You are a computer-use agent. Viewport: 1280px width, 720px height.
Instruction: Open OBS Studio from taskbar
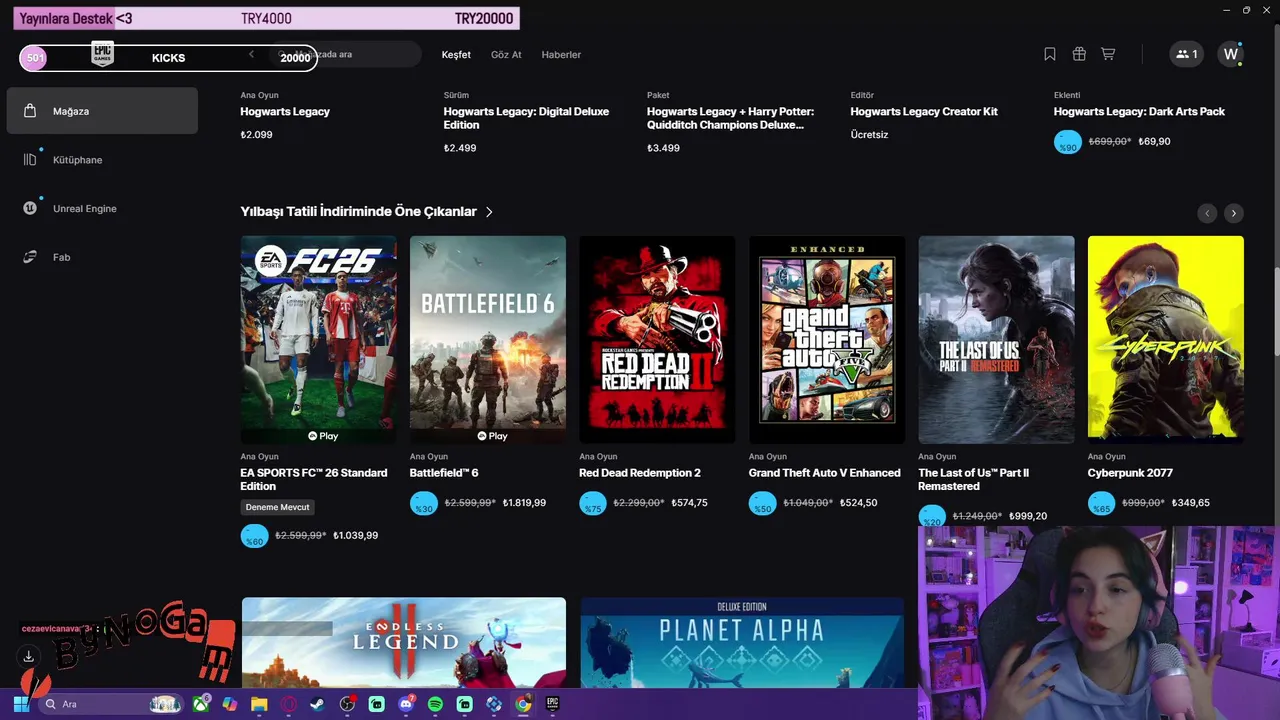point(347,704)
